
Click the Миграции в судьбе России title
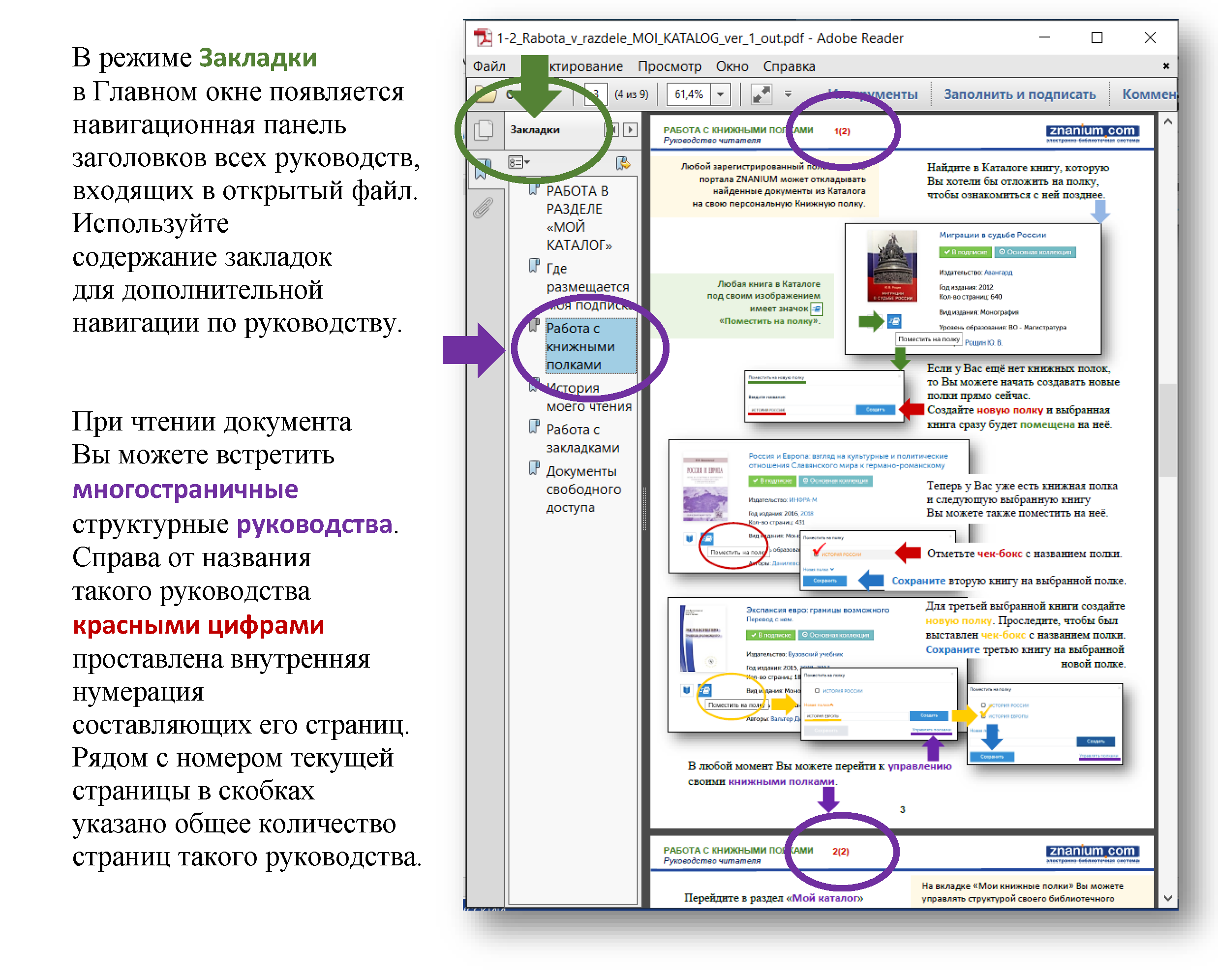click(x=993, y=235)
